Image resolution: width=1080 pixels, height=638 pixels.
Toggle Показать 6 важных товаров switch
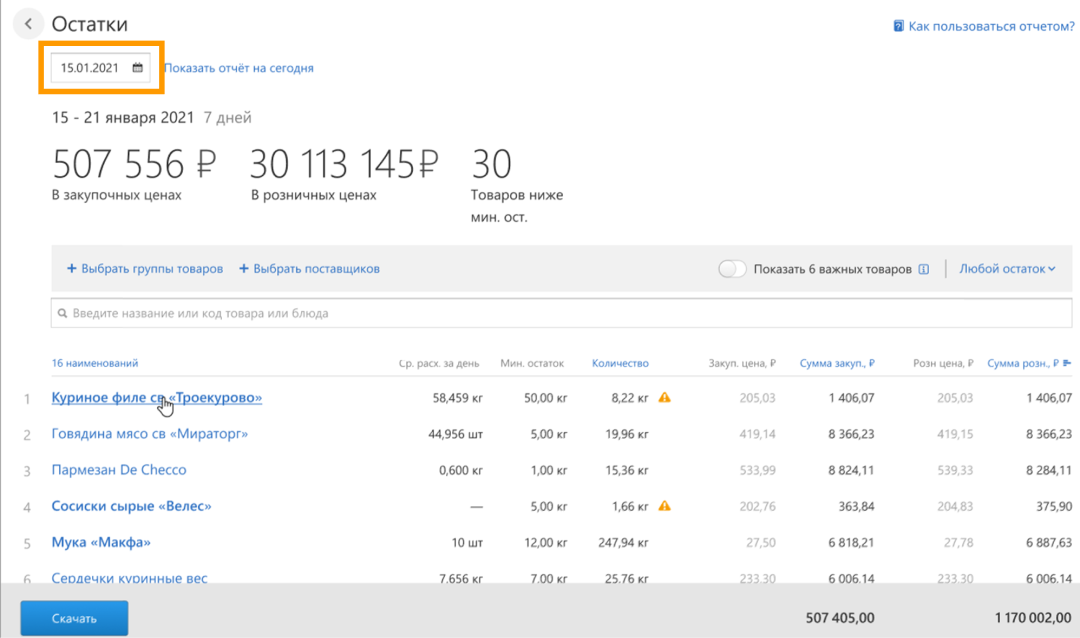pos(732,269)
